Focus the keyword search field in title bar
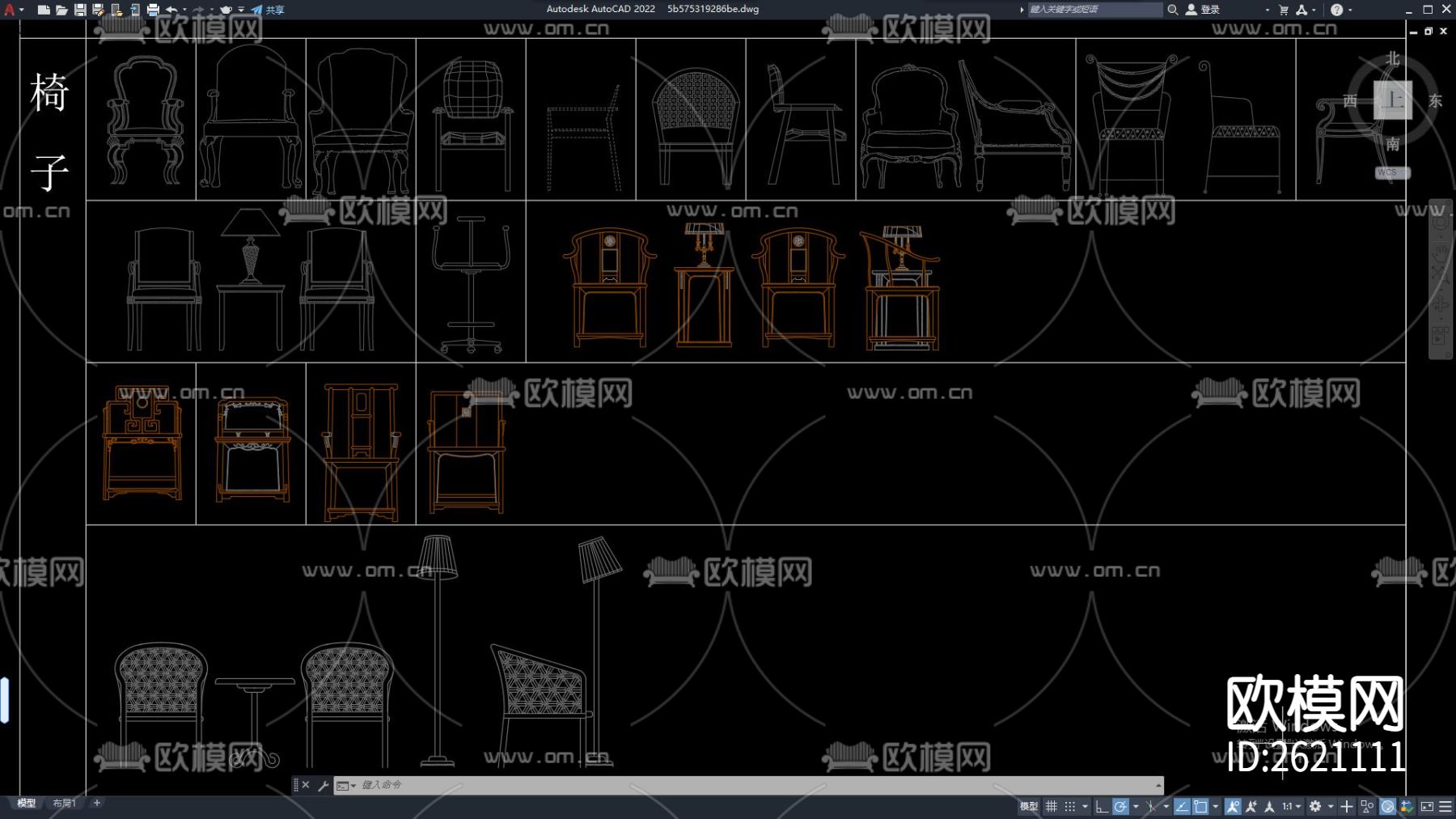The height and width of the screenshot is (819, 1456). [x=1094, y=10]
